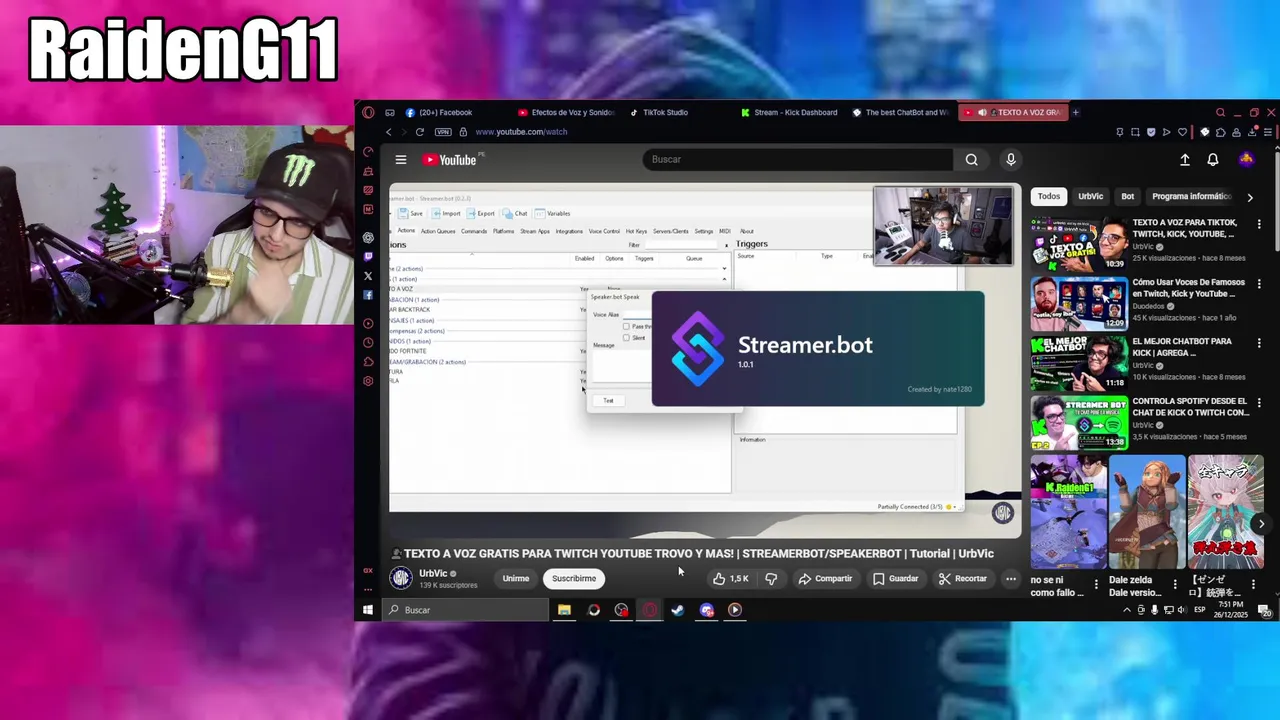
Task: Open Opera easy setup menu icon
Action: [1267, 132]
